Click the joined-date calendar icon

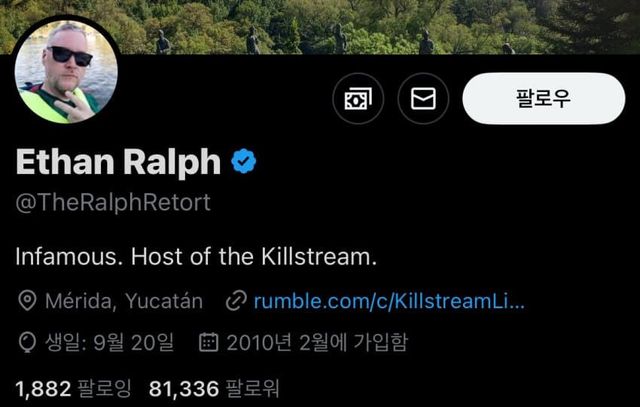coord(209,342)
